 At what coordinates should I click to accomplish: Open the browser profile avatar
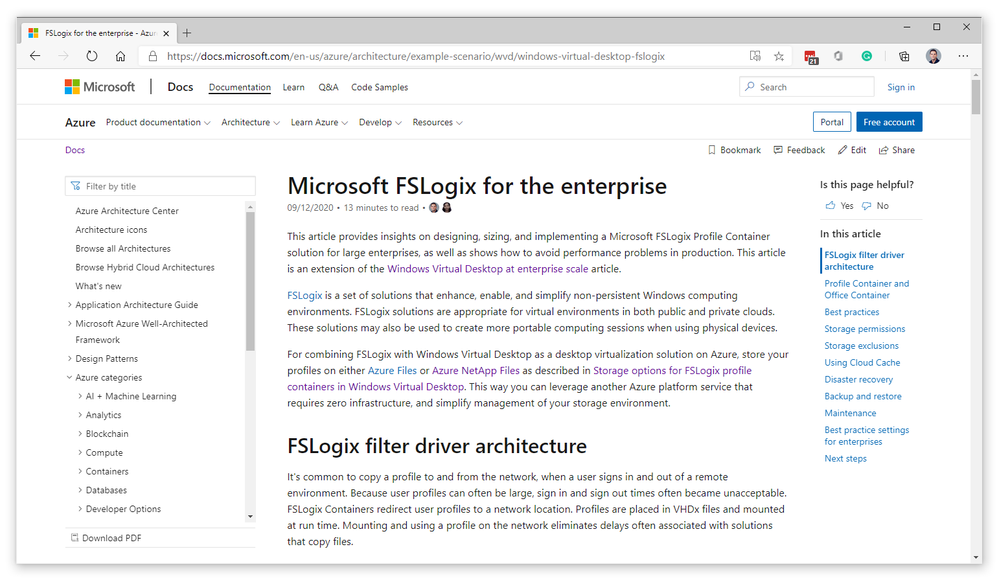(933, 56)
